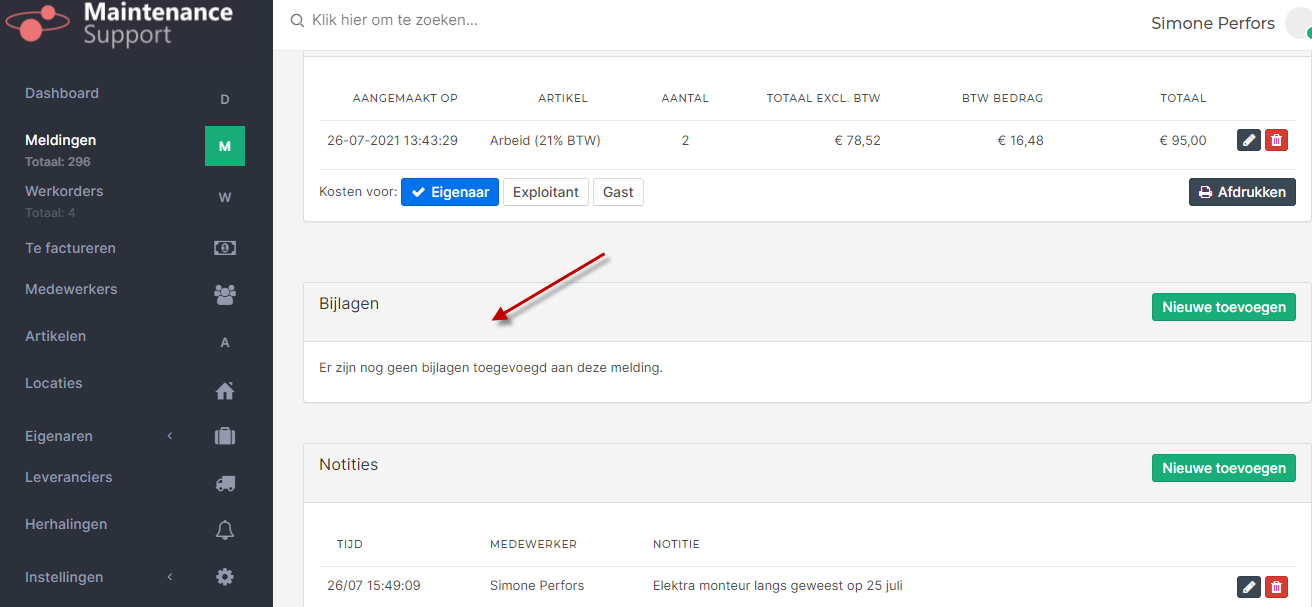Select Gast as cost bearer
The width and height of the screenshot is (1312, 607).
pyautogui.click(x=618, y=192)
